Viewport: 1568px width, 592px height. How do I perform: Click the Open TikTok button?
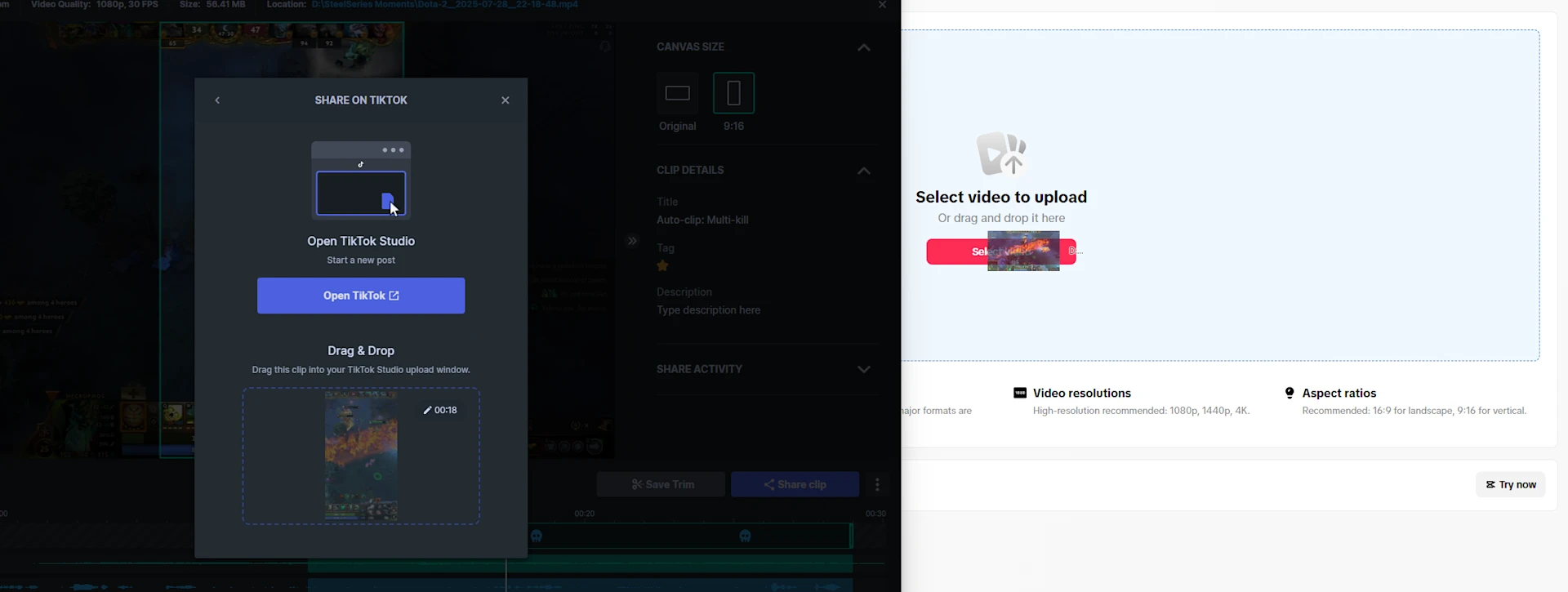[x=361, y=296]
